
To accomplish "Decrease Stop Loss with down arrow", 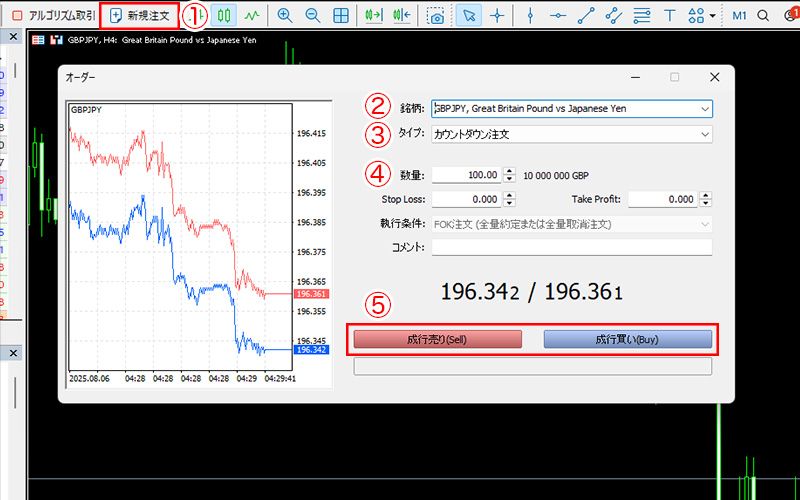I will pos(509,204).
